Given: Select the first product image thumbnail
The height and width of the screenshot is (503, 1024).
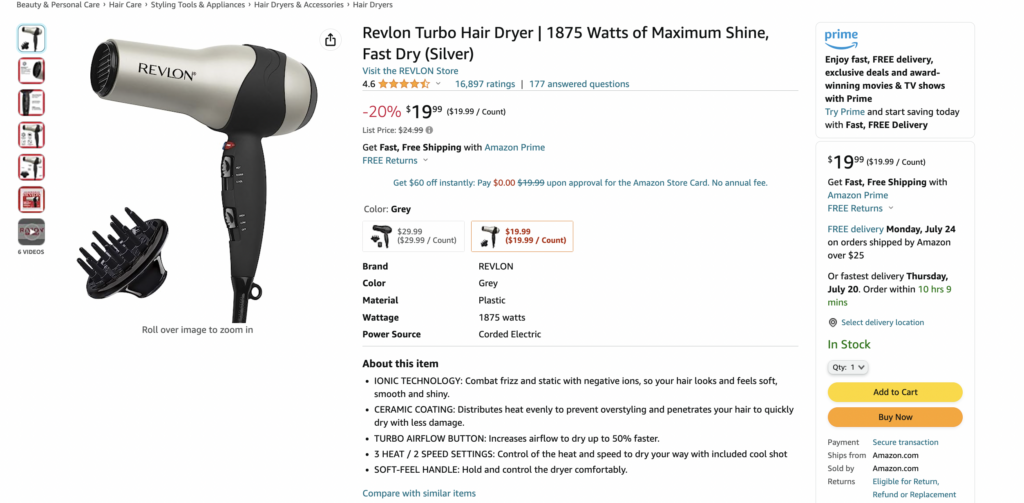Looking at the screenshot, I should (x=31, y=39).
